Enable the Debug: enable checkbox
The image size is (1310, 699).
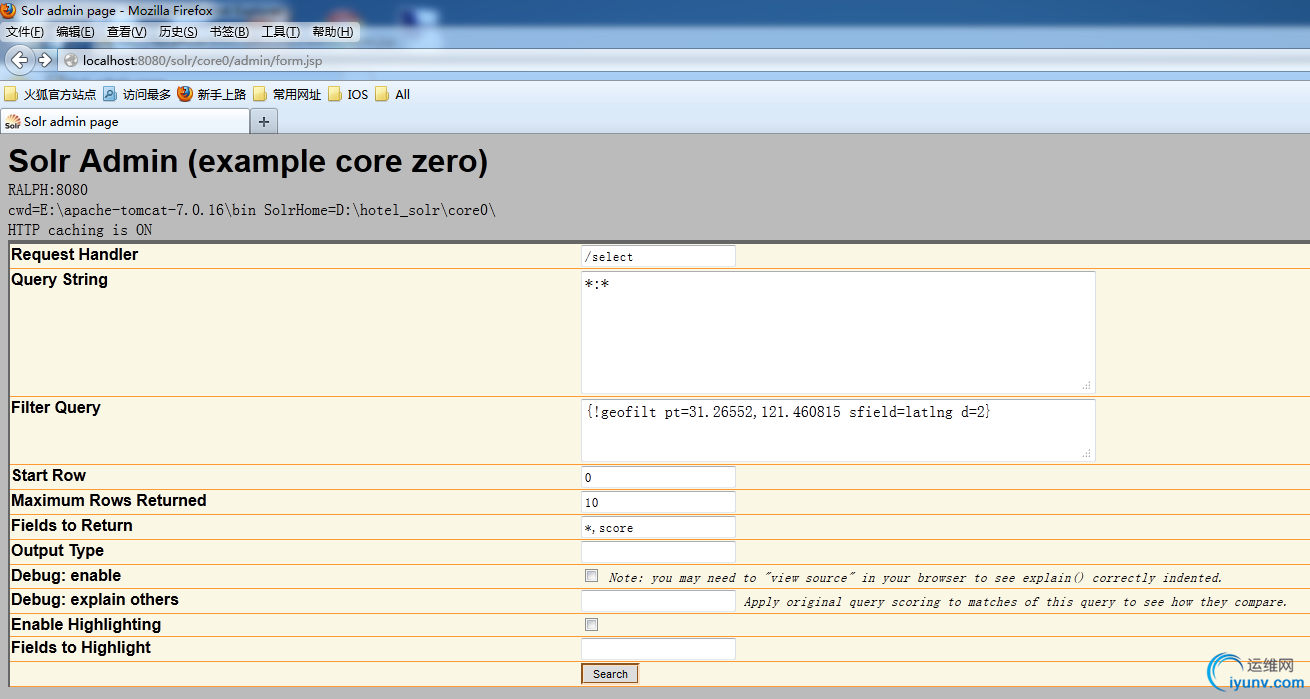tap(592, 576)
